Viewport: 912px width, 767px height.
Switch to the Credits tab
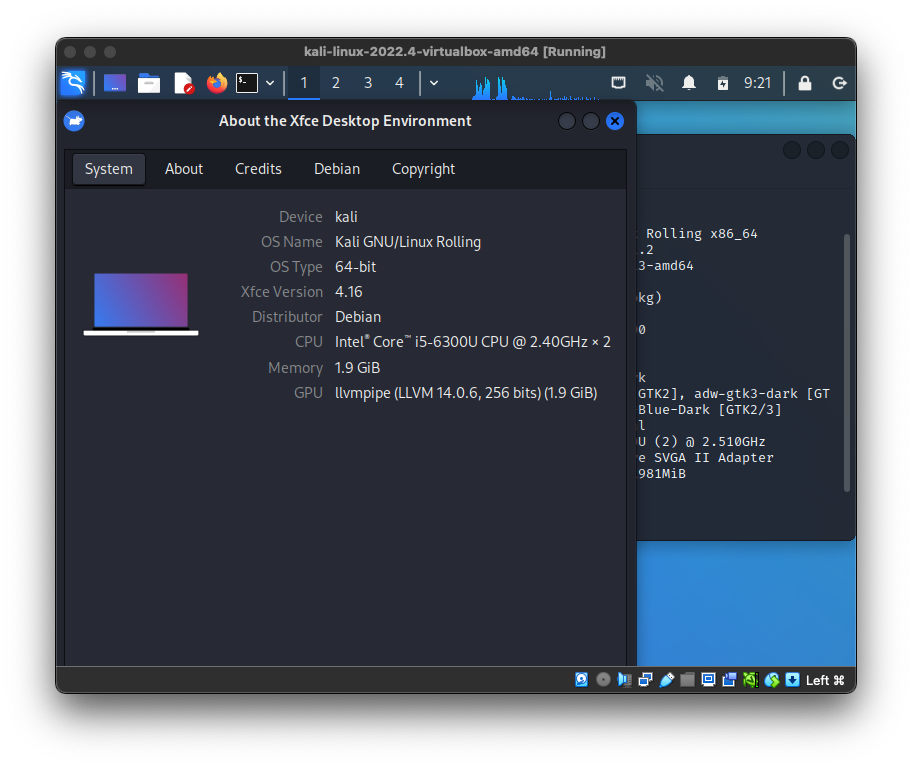258,169
